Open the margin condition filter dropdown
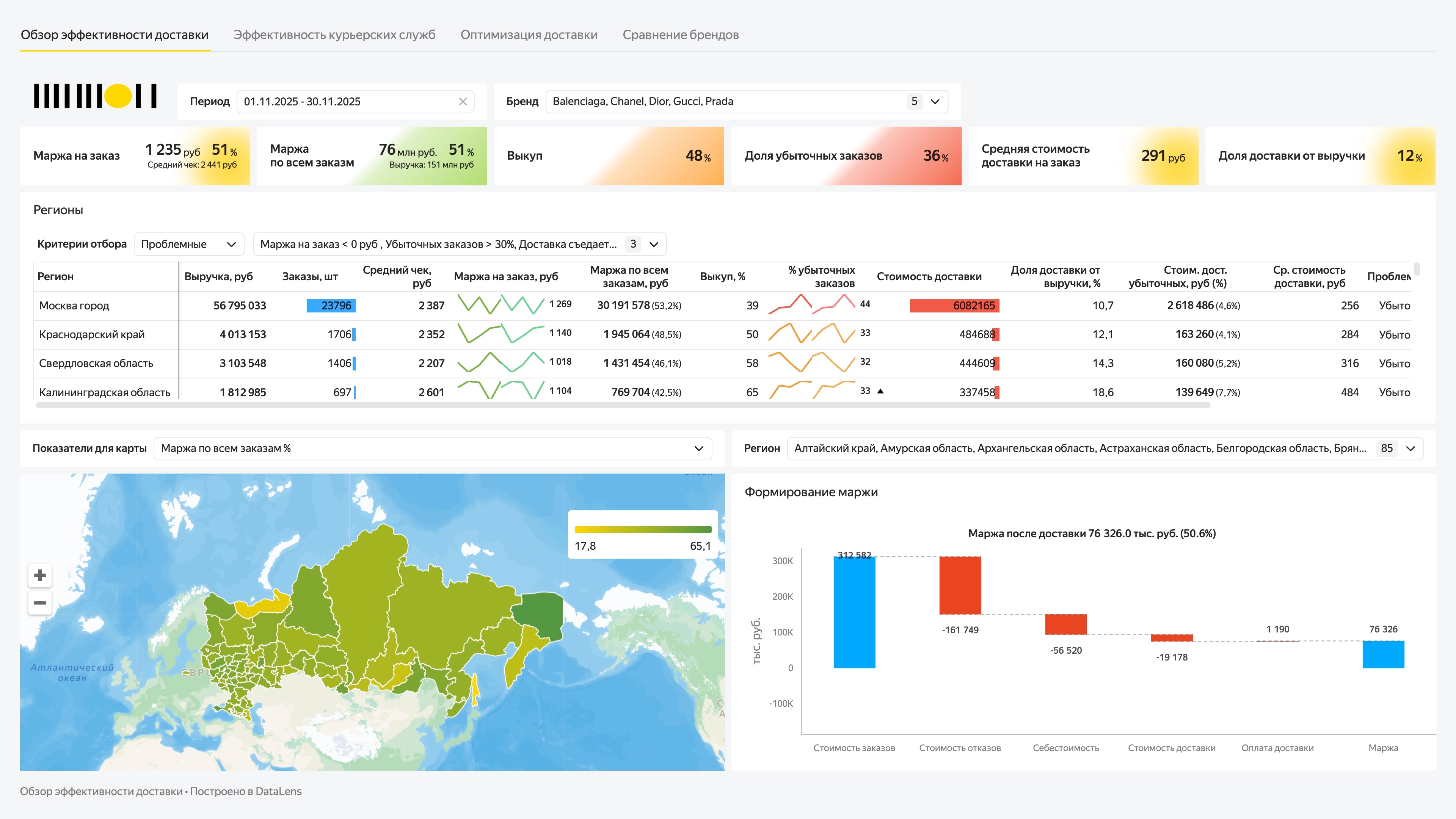The height and width of the screenshot is (819, 1456). 460,244
